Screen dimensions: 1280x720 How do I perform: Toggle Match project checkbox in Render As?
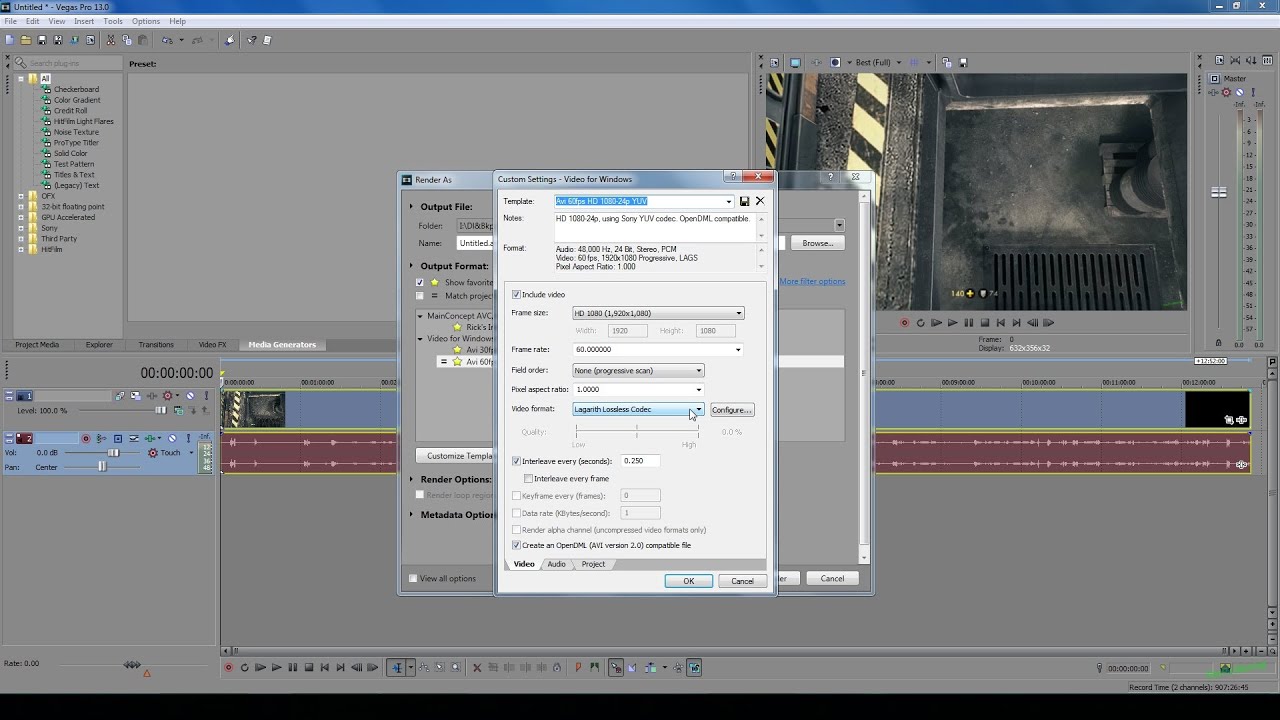420,296
